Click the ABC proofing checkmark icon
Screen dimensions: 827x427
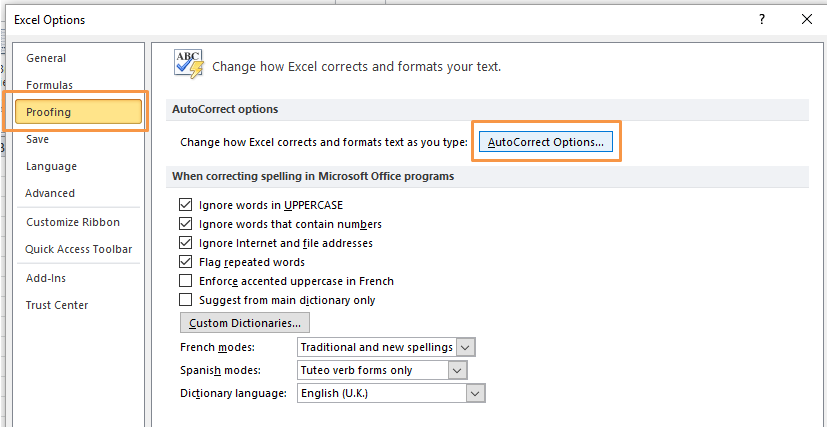click(189, 64)
